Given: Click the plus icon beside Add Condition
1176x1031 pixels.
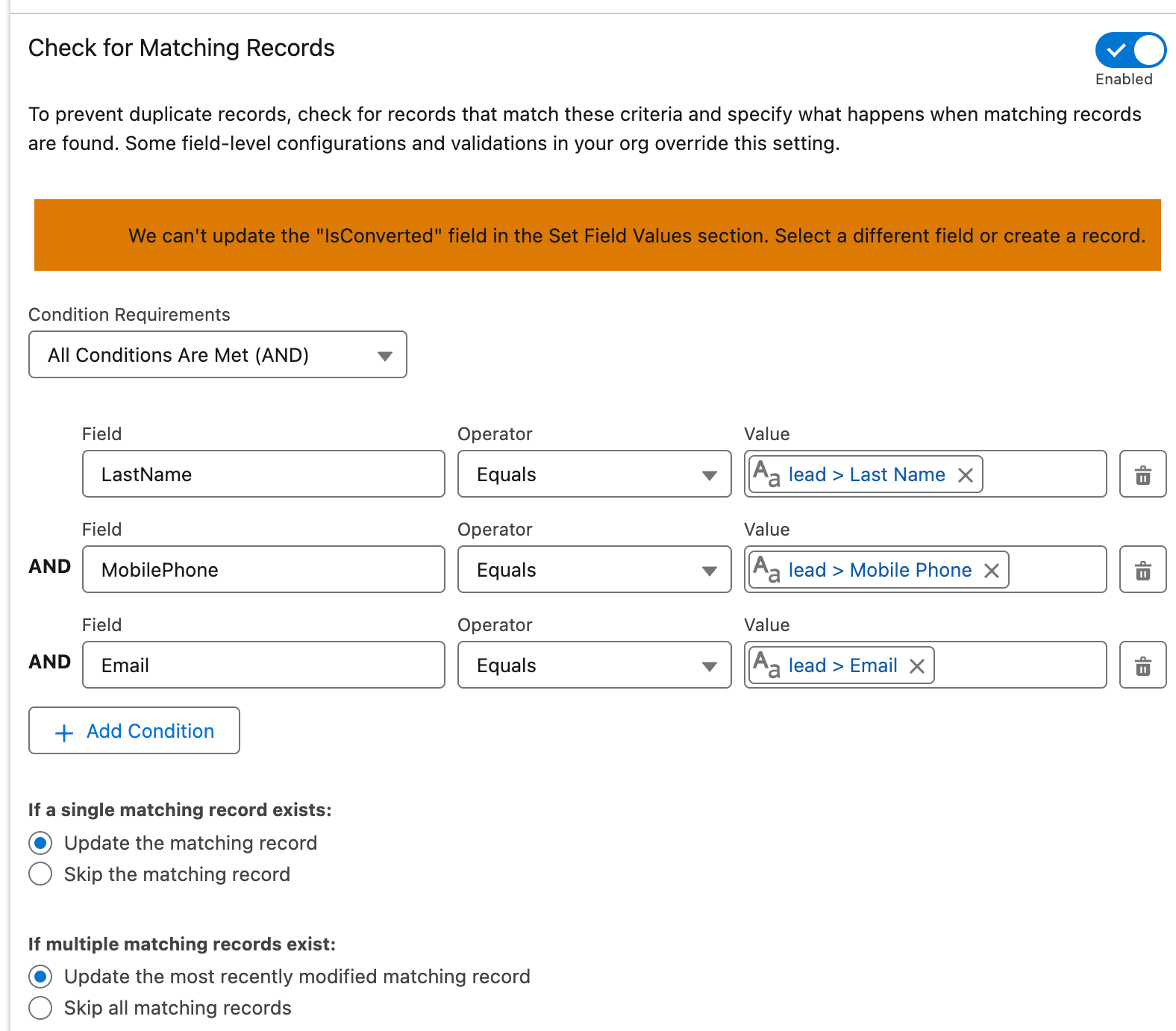Looking at the screenshot, I should [x=64, y=733].
